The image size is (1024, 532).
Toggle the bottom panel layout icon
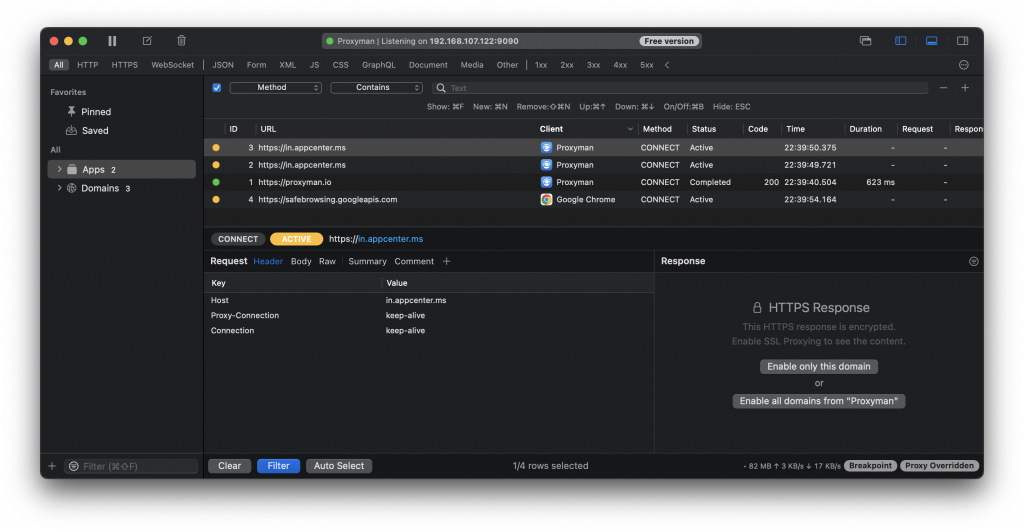point(932,40)
